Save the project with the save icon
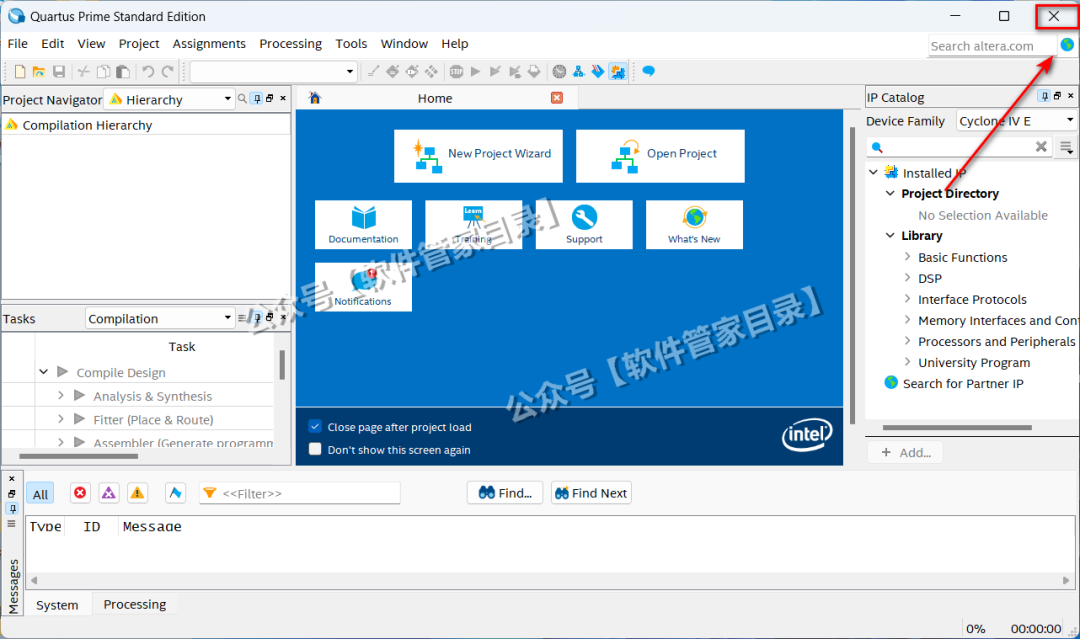This screenshot has width=1080, height=639. click(59, 71)
